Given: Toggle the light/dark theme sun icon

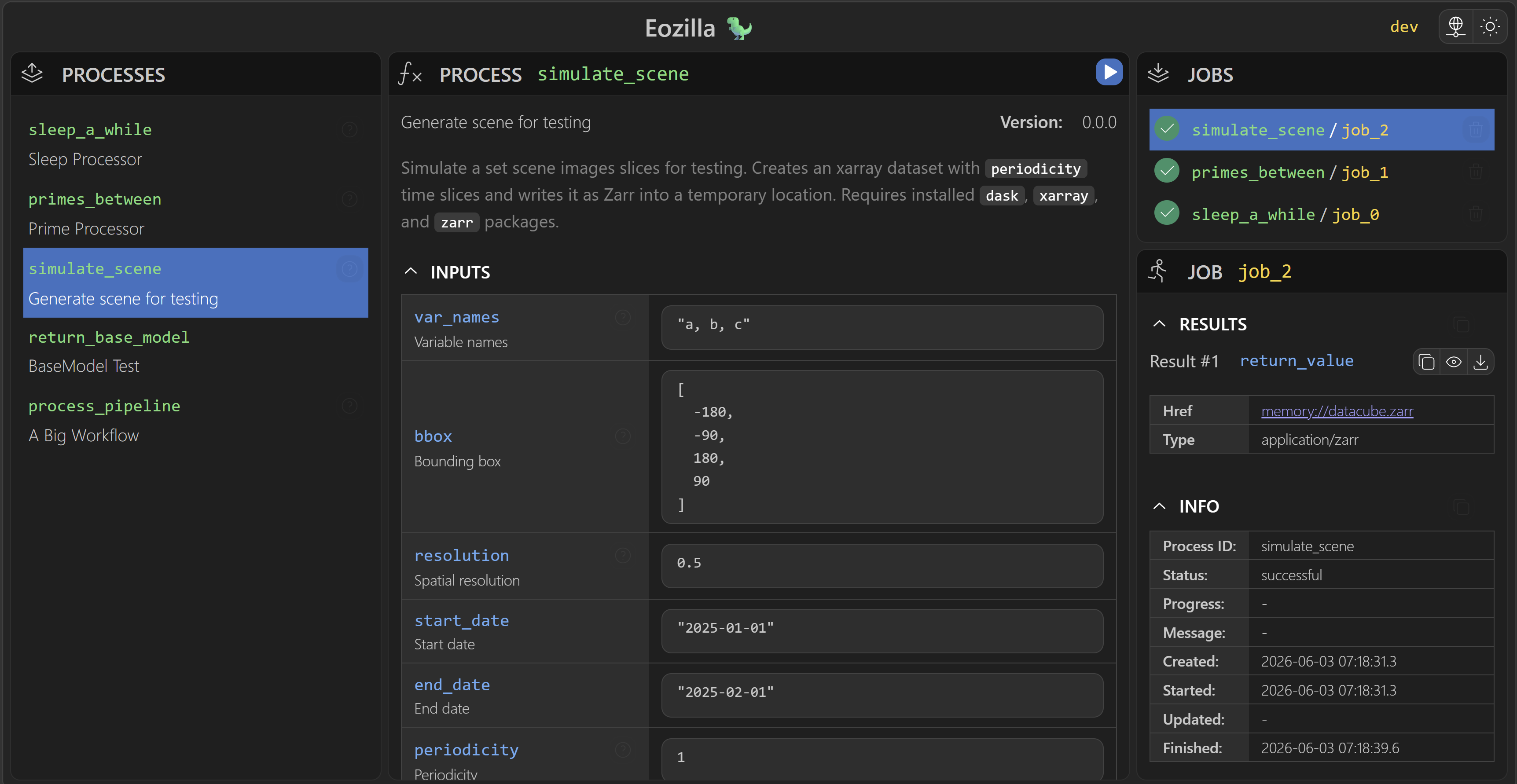Looking at the screenshot, I should point(1490,26).
